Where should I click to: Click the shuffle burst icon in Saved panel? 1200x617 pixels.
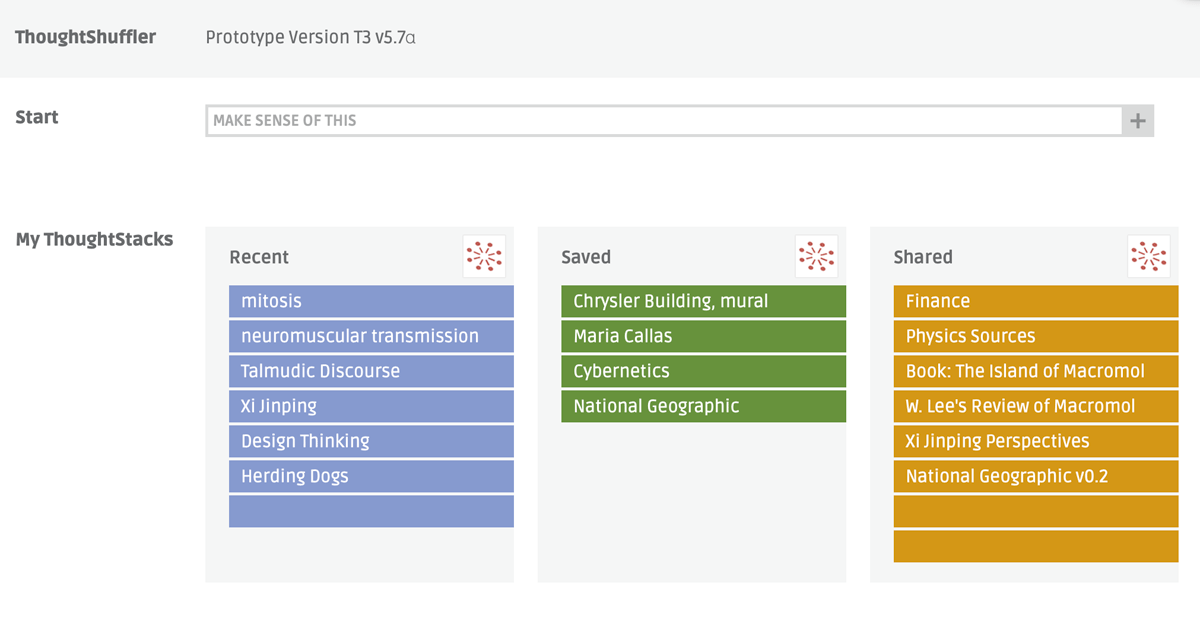pyautogui.click(x=817, y=257)
